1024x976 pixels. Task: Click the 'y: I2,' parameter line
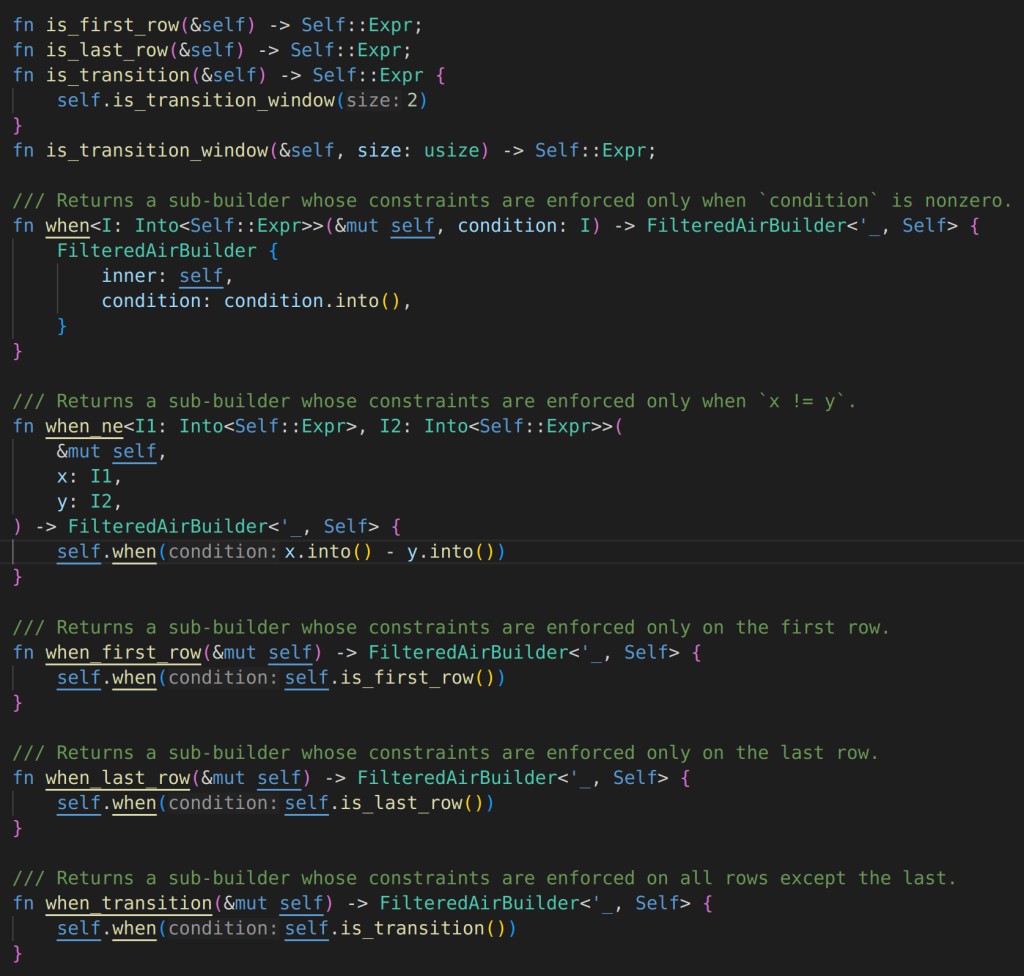click(89, 502)
